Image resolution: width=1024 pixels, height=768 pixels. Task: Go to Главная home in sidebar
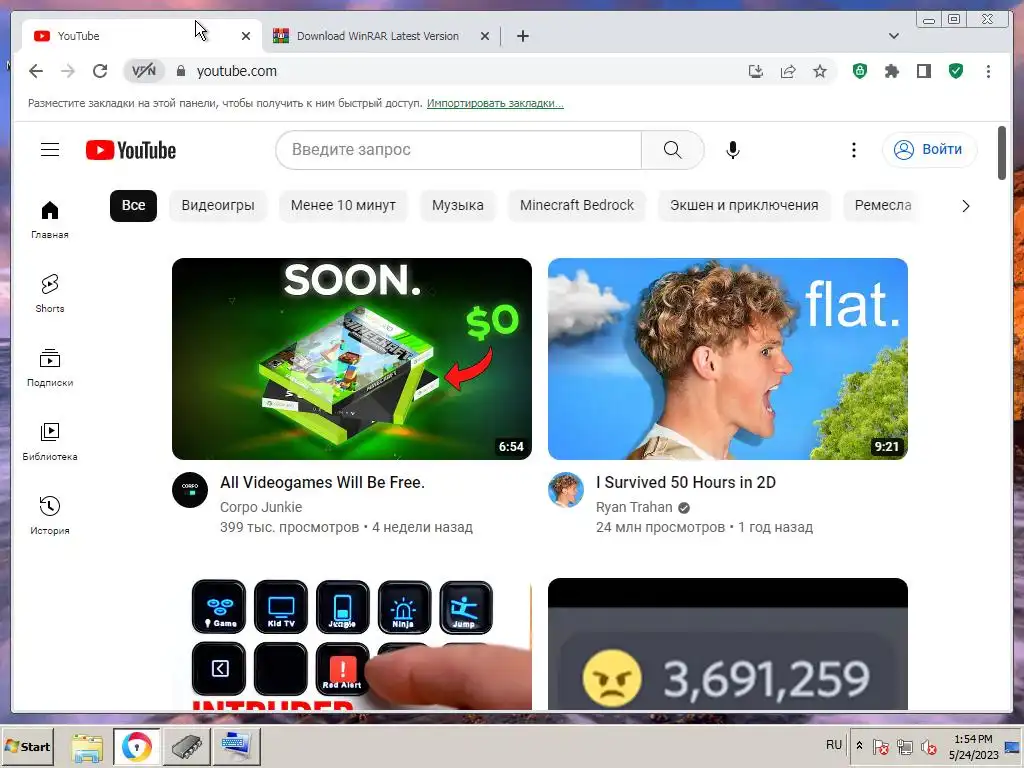point(50,220)
